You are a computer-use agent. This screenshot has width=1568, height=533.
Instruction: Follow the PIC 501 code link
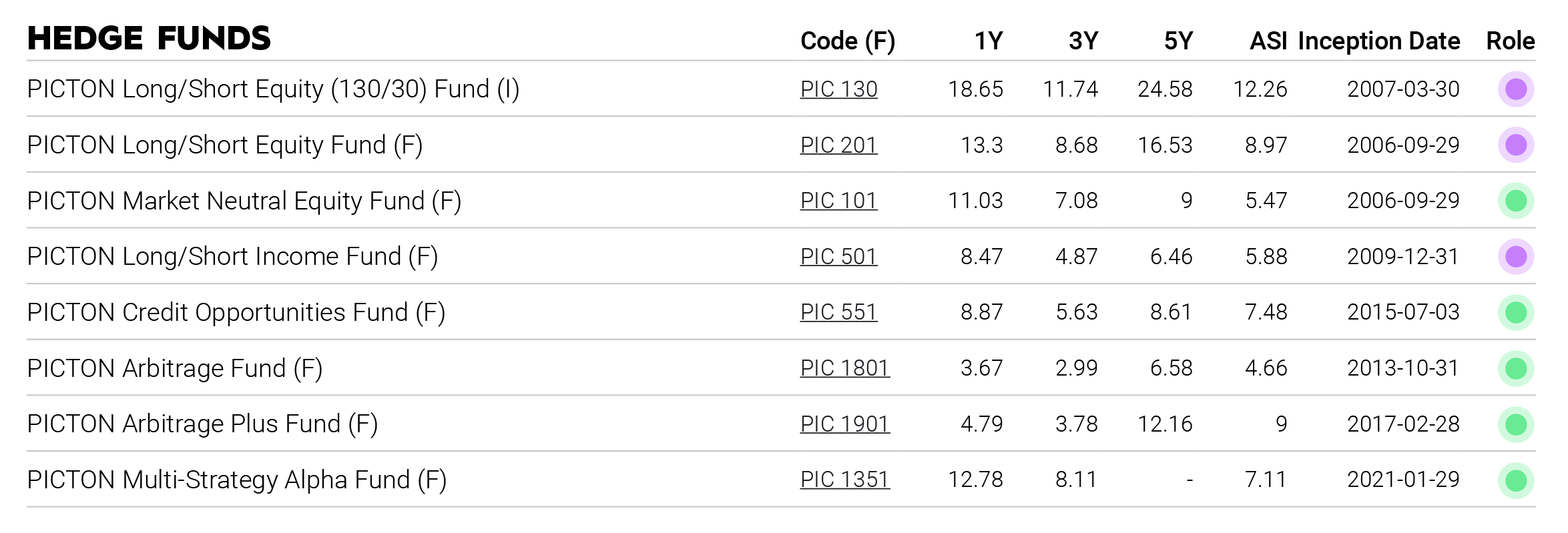click(x=838, y=257)
